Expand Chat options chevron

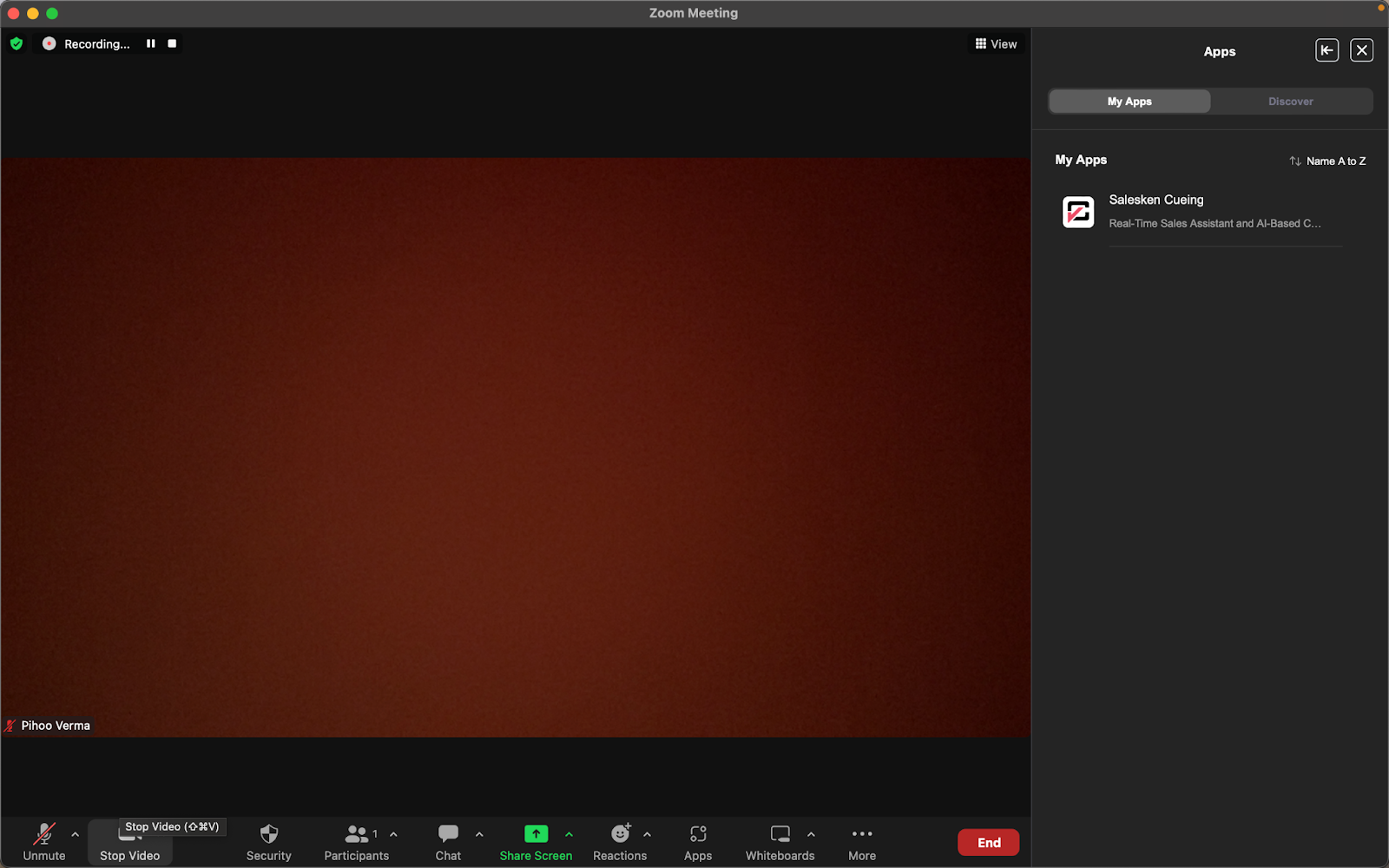(479, 835)
